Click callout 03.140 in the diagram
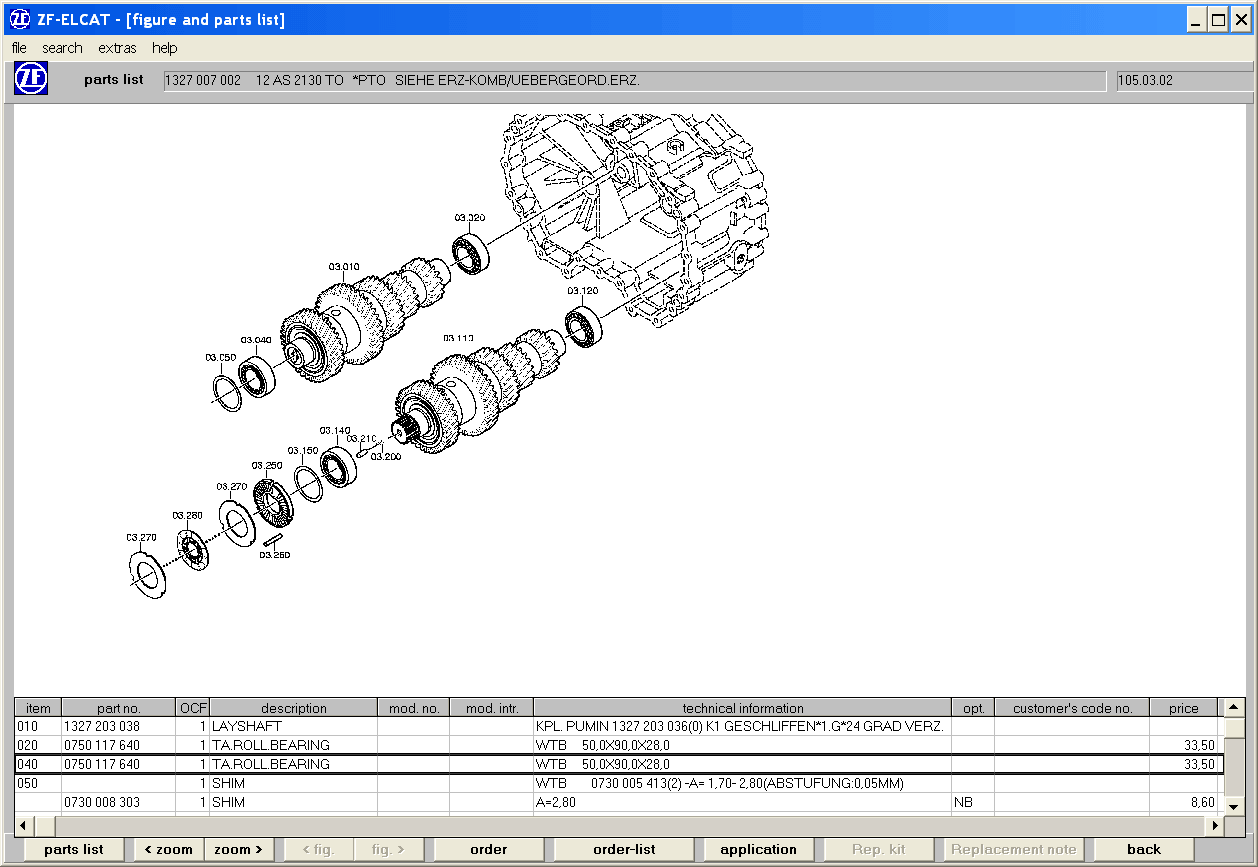Screen dimensions: 1258x867 (336, 430)
